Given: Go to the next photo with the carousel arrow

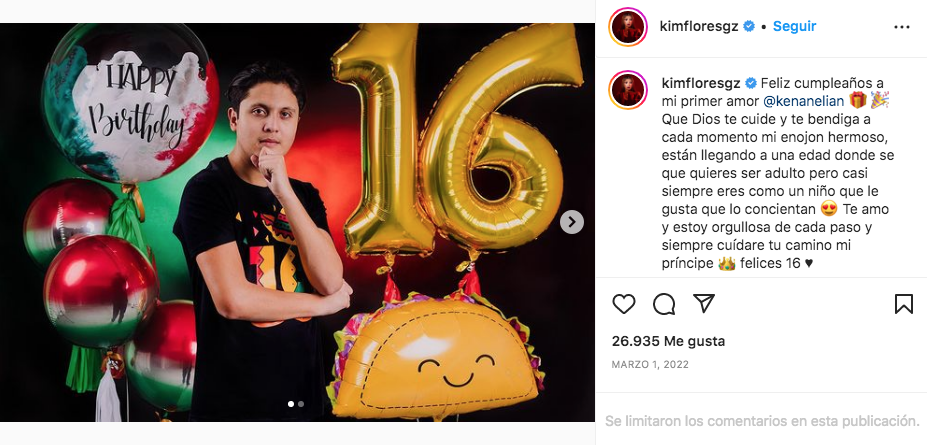Looking at the screenshot, I should (571, 222).
